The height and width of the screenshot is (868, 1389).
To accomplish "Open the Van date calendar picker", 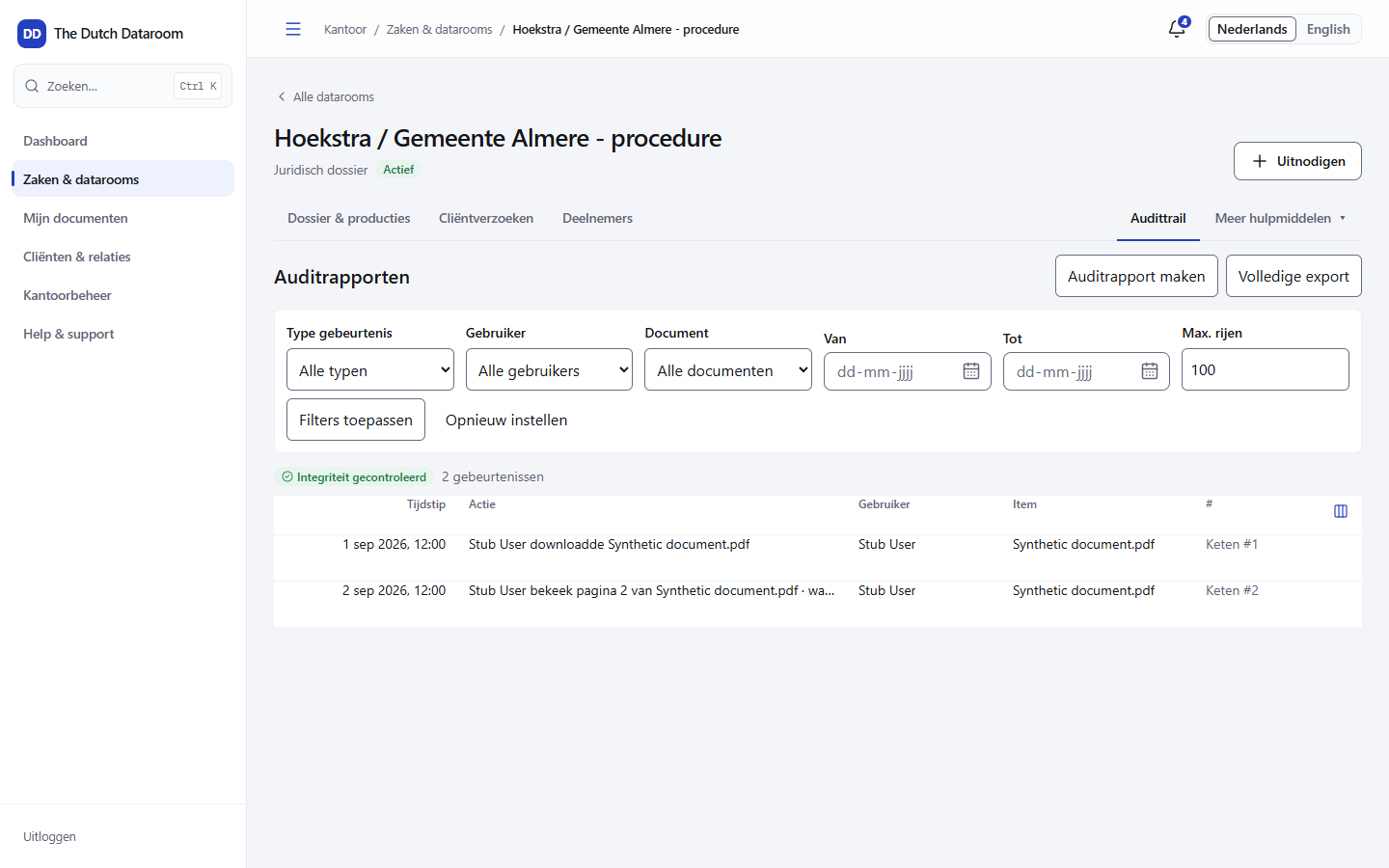I will [x=971, y=371].
